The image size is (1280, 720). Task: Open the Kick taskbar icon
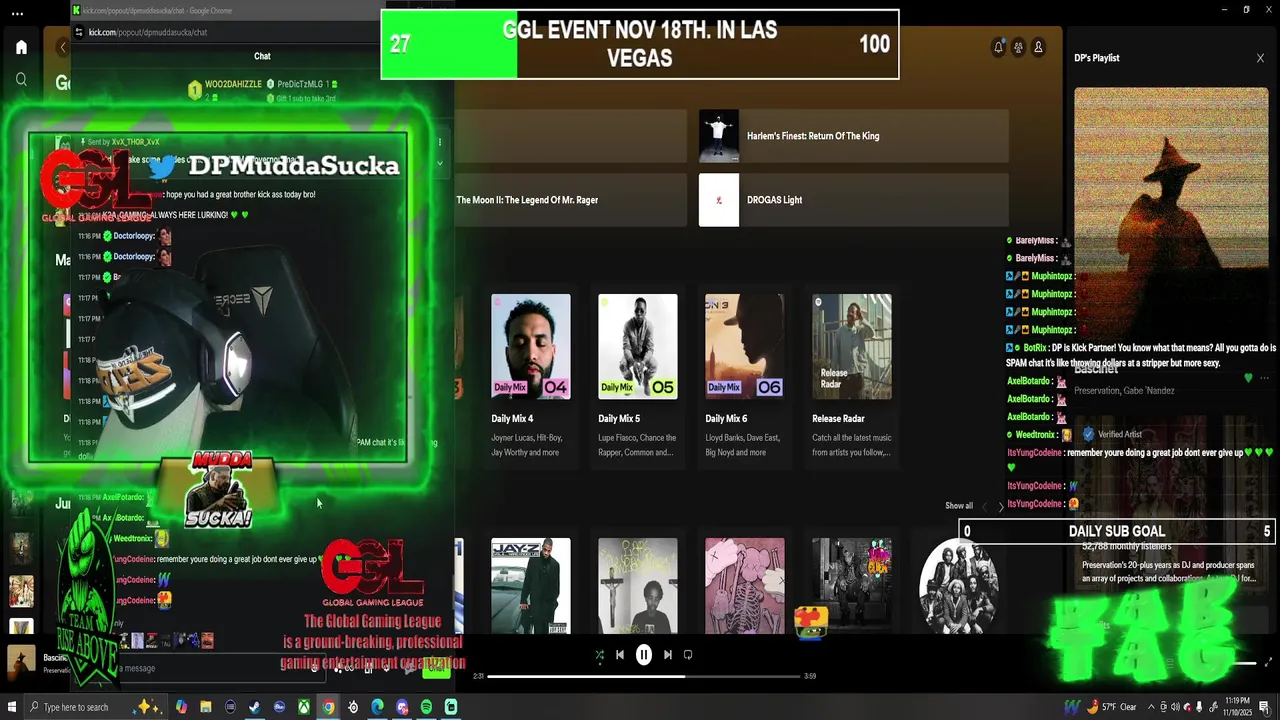tap(451, 707)
